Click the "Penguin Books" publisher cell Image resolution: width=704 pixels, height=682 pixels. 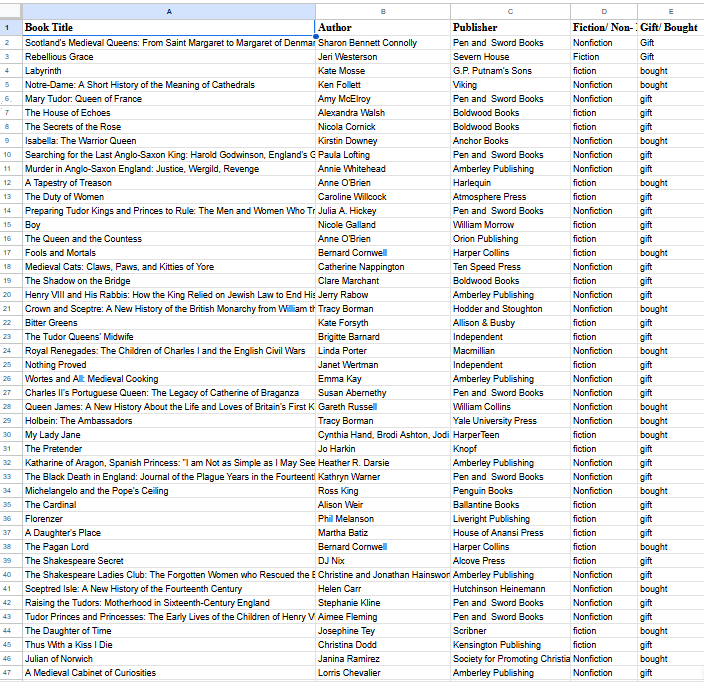(x=510, y=491)
